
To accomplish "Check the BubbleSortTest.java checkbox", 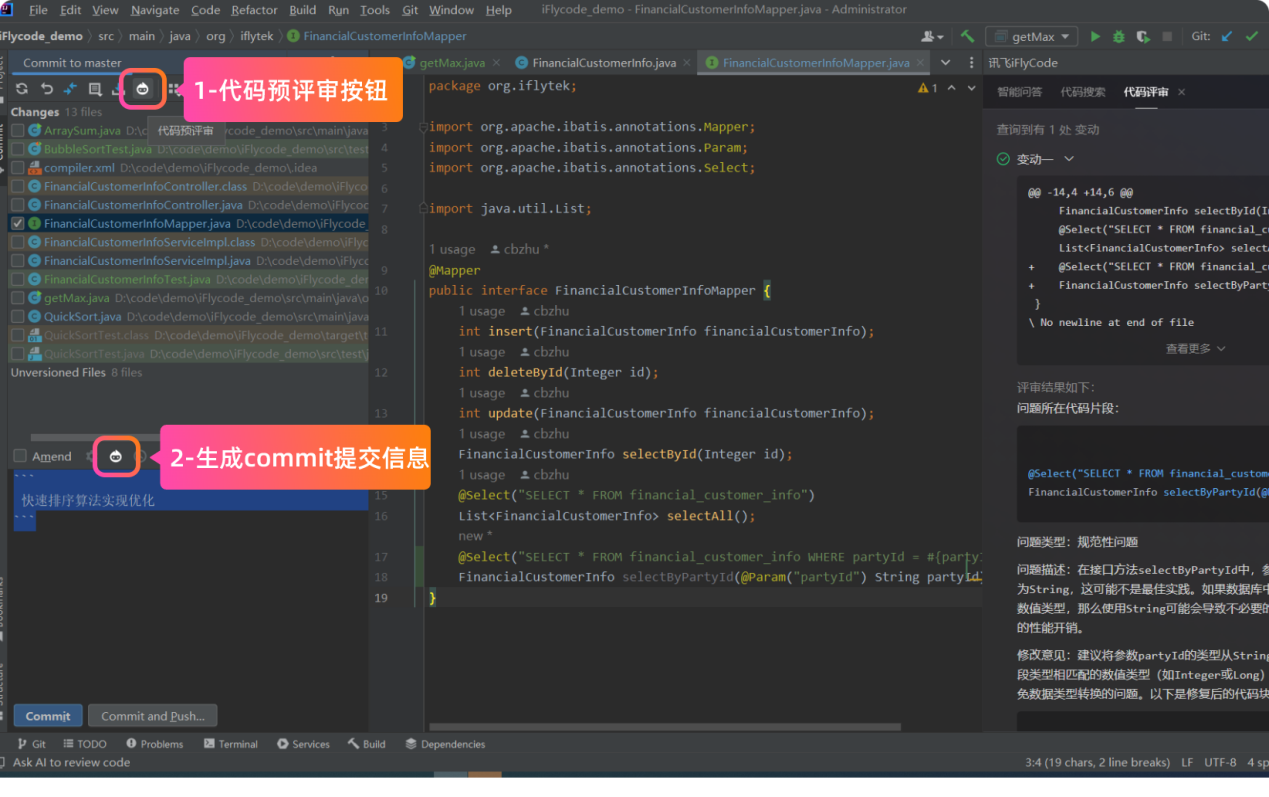I will pyautogui.click(x=18, y=149).
